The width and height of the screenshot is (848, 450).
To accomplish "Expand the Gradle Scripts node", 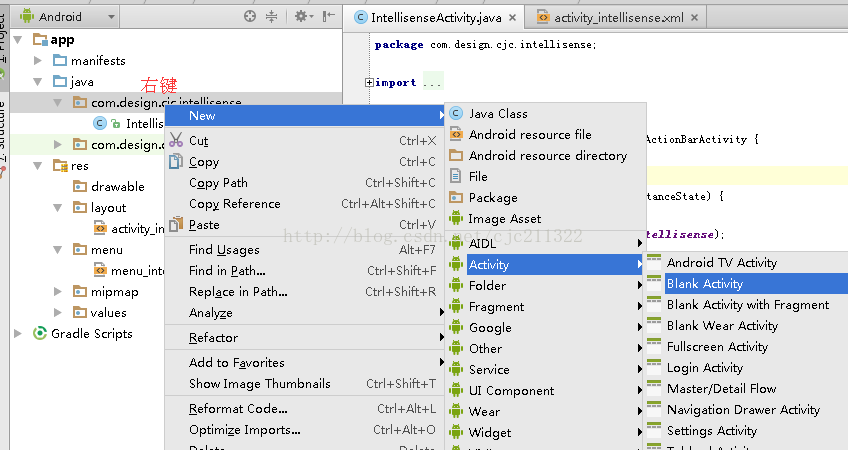I will tap(18, 334).
